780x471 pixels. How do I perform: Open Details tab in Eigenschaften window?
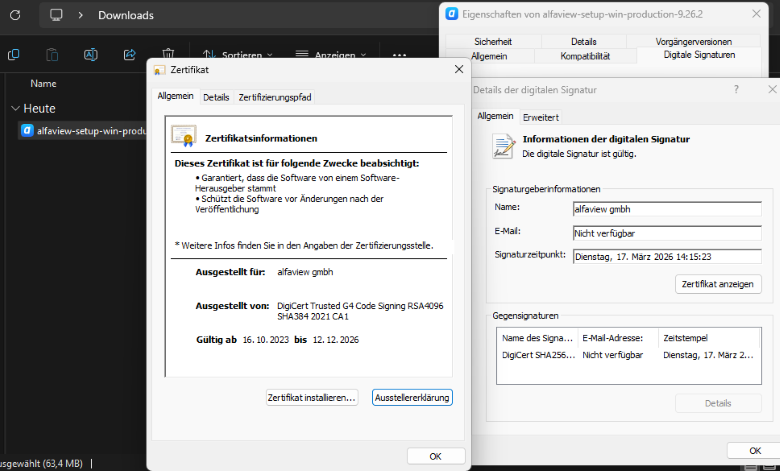(584, 41)
